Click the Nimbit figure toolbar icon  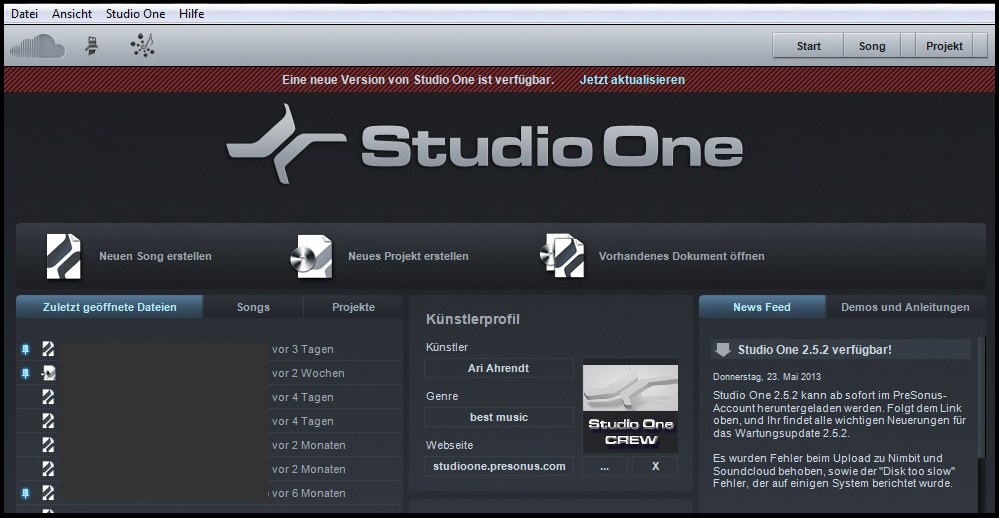click(92, 46)
